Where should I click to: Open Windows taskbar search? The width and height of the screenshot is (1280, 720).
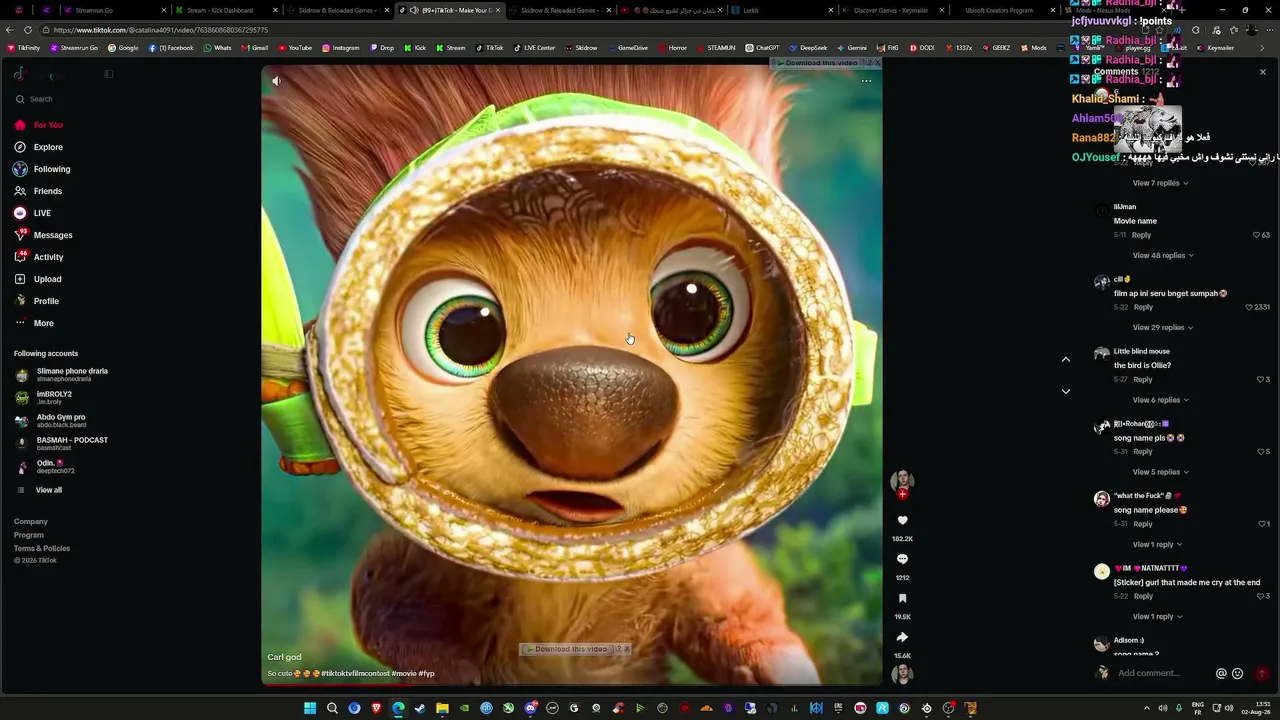[332, 709]
